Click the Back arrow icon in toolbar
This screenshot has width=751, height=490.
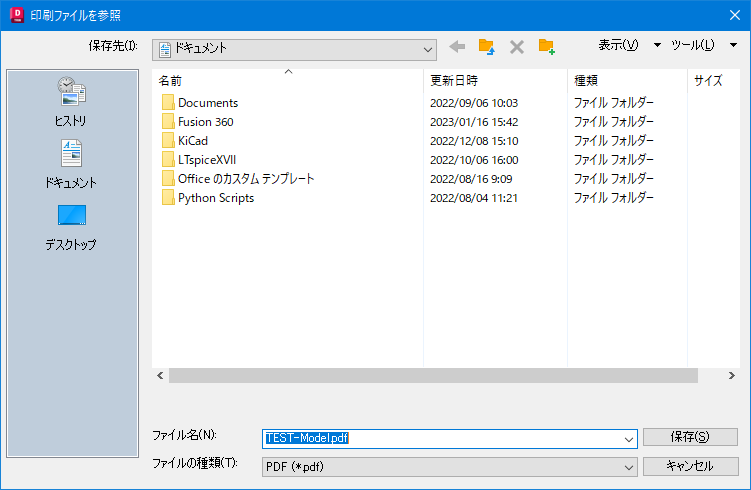point(457,46)
